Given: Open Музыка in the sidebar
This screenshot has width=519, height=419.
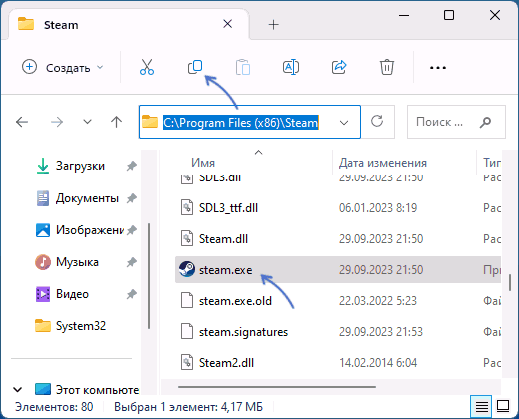Looking at the screenshot, I should (x=67, y=262).
